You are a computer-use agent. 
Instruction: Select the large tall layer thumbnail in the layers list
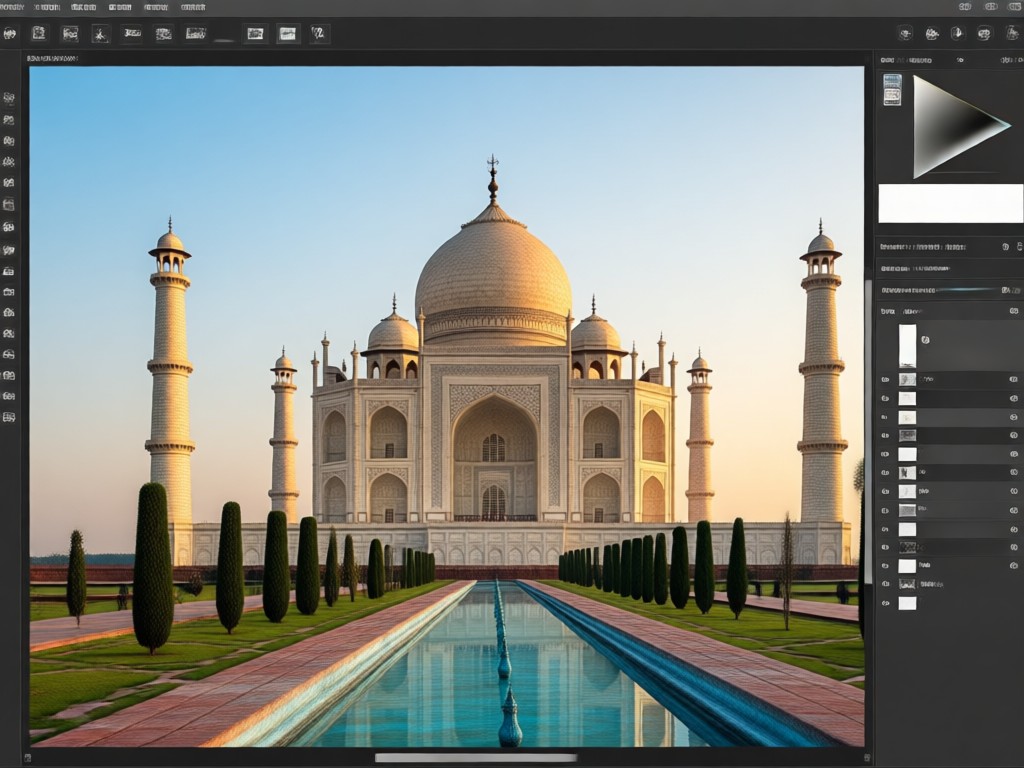(x=907, y=346)
